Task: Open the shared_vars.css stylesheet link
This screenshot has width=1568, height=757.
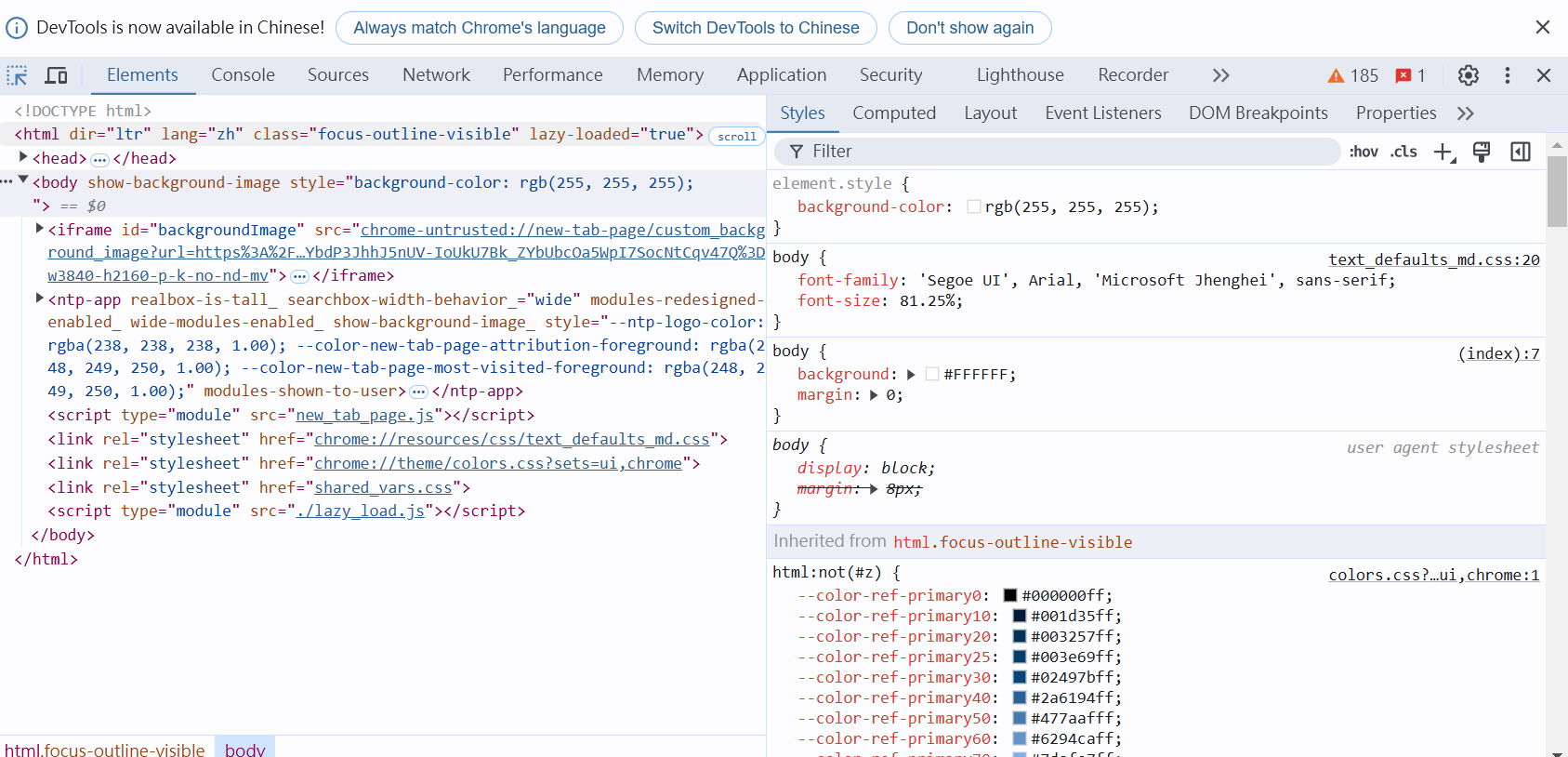Action: pyautogui.click(x=383, y=487)
